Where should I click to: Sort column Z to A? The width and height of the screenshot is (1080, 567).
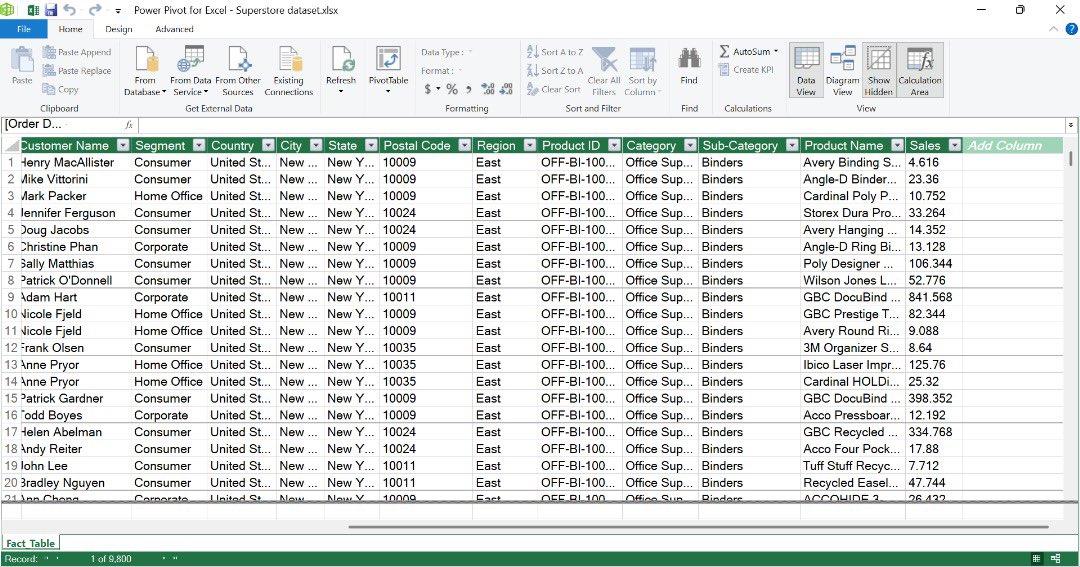(x=555, y=70)
